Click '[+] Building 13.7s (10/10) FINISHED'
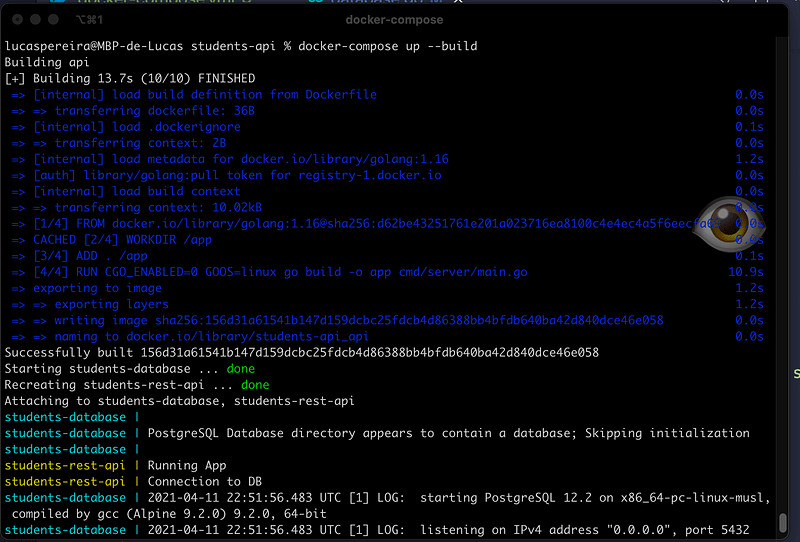The height and width of the screenshot is (542, 800). tap(130, 79)
